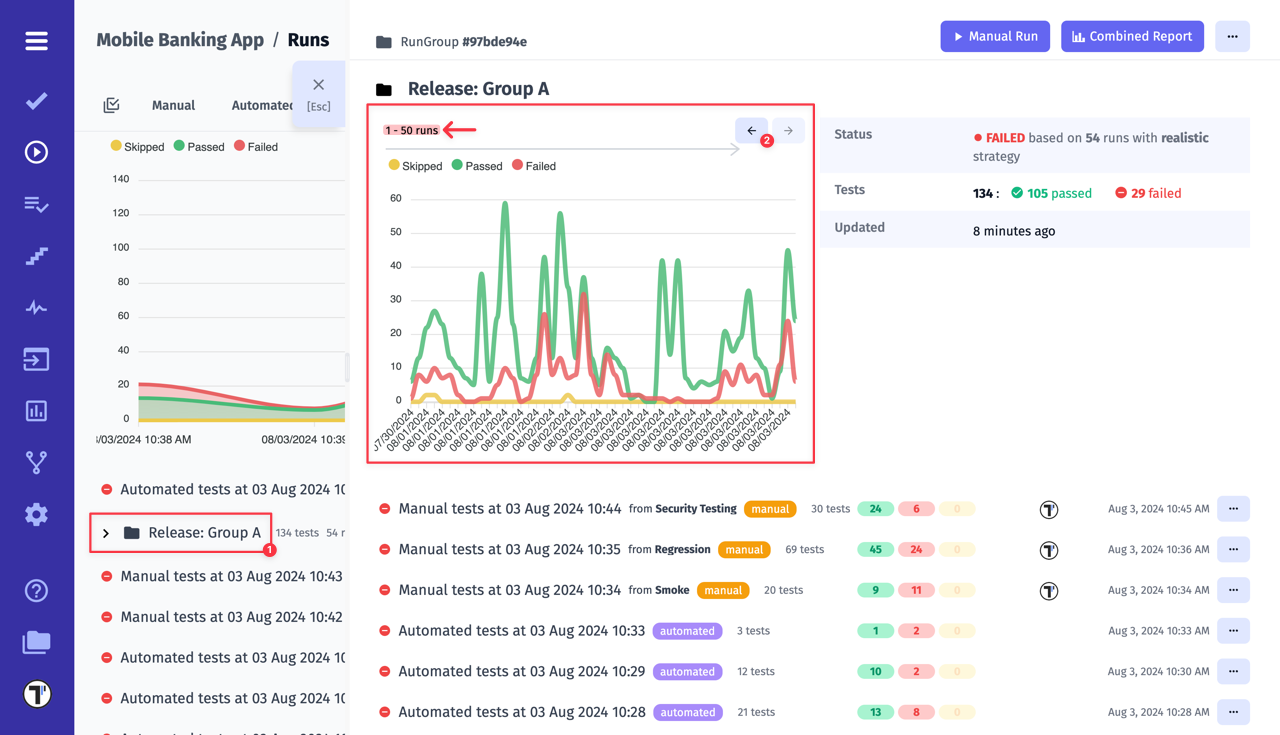Open the Combined Report
Viewport: 1280px width, 735px height.
1132,36
